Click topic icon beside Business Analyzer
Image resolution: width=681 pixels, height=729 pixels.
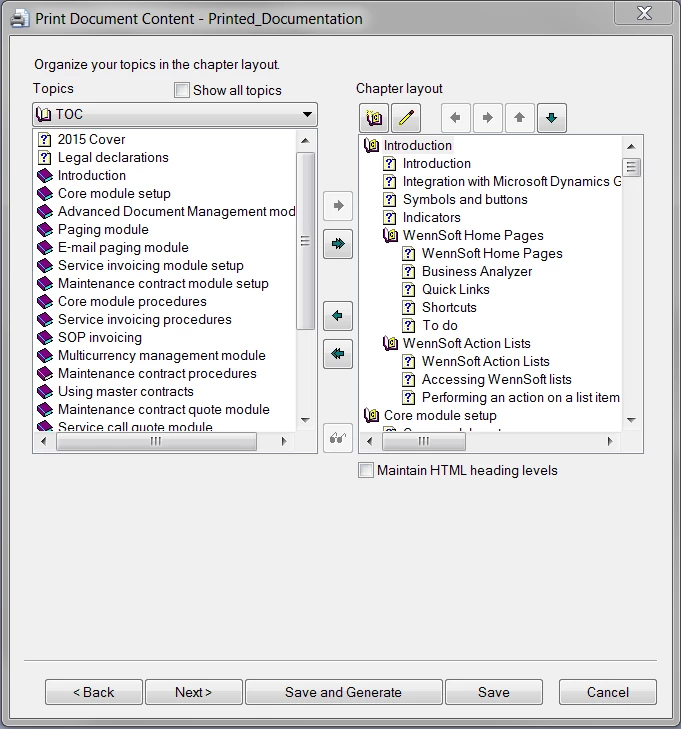[408, 272]
